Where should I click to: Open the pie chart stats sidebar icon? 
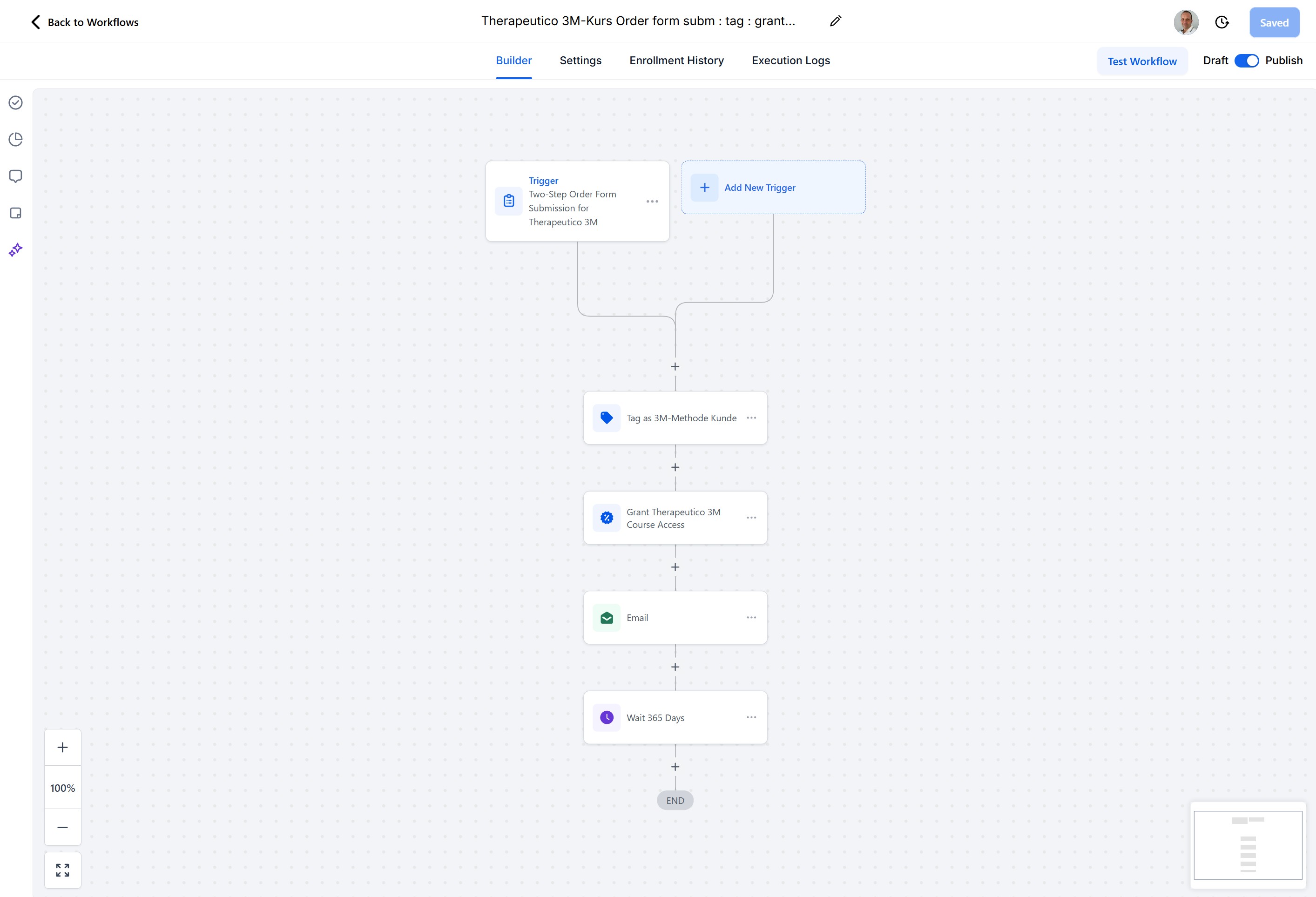16,139
